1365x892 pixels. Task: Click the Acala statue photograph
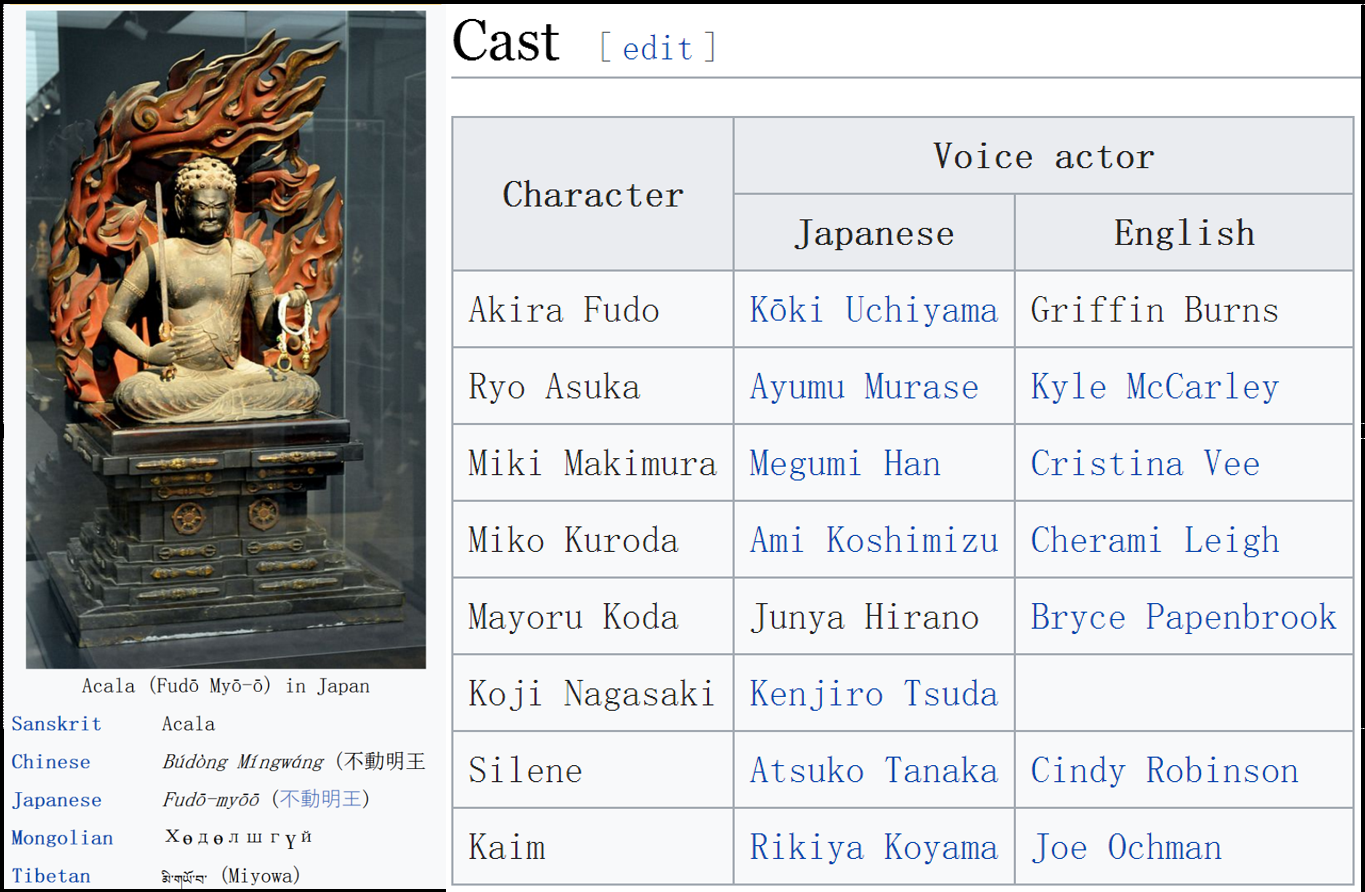click(226, 340)
